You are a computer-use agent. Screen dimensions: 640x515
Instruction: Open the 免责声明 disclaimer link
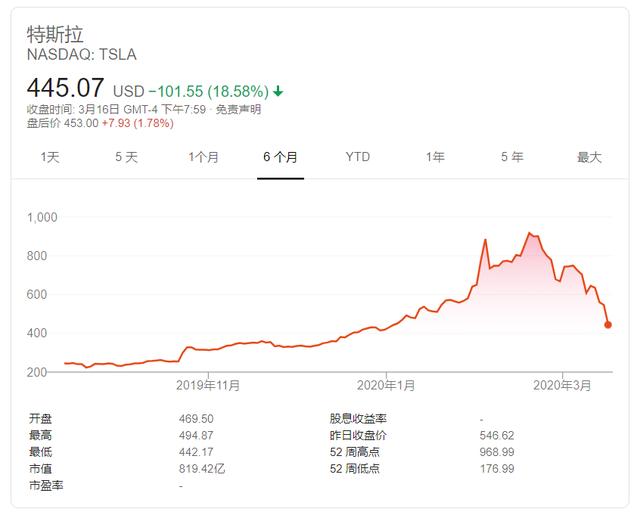tap(238, 109)
